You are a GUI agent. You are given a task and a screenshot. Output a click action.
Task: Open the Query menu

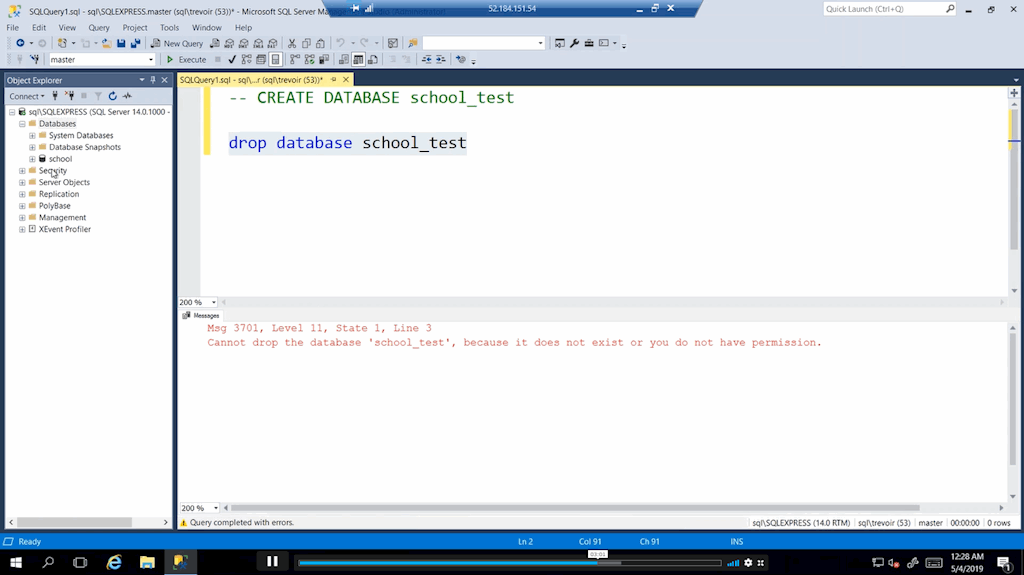tap(99, 27)
